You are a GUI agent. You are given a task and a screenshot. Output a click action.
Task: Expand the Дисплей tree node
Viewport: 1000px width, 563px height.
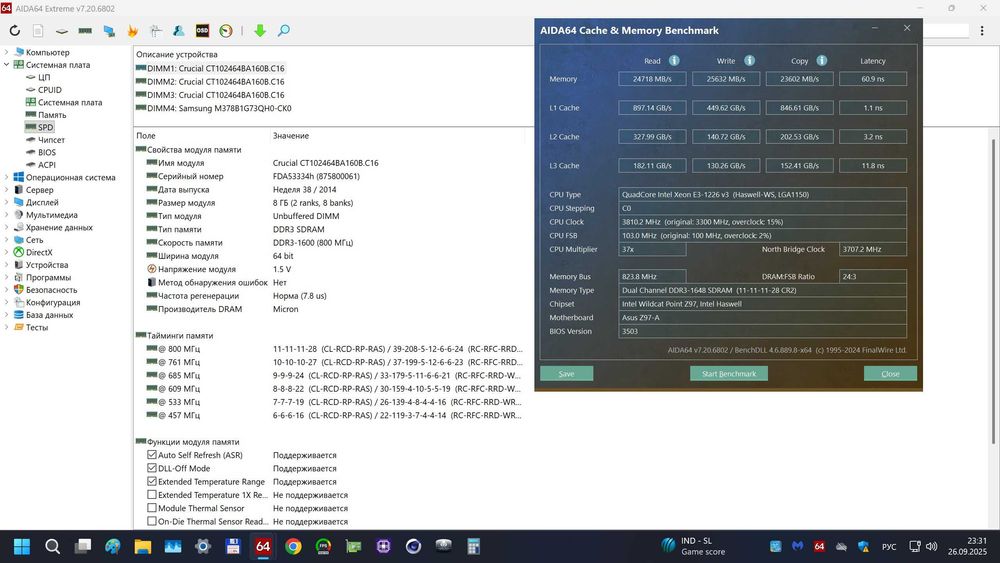coord(6,202)
